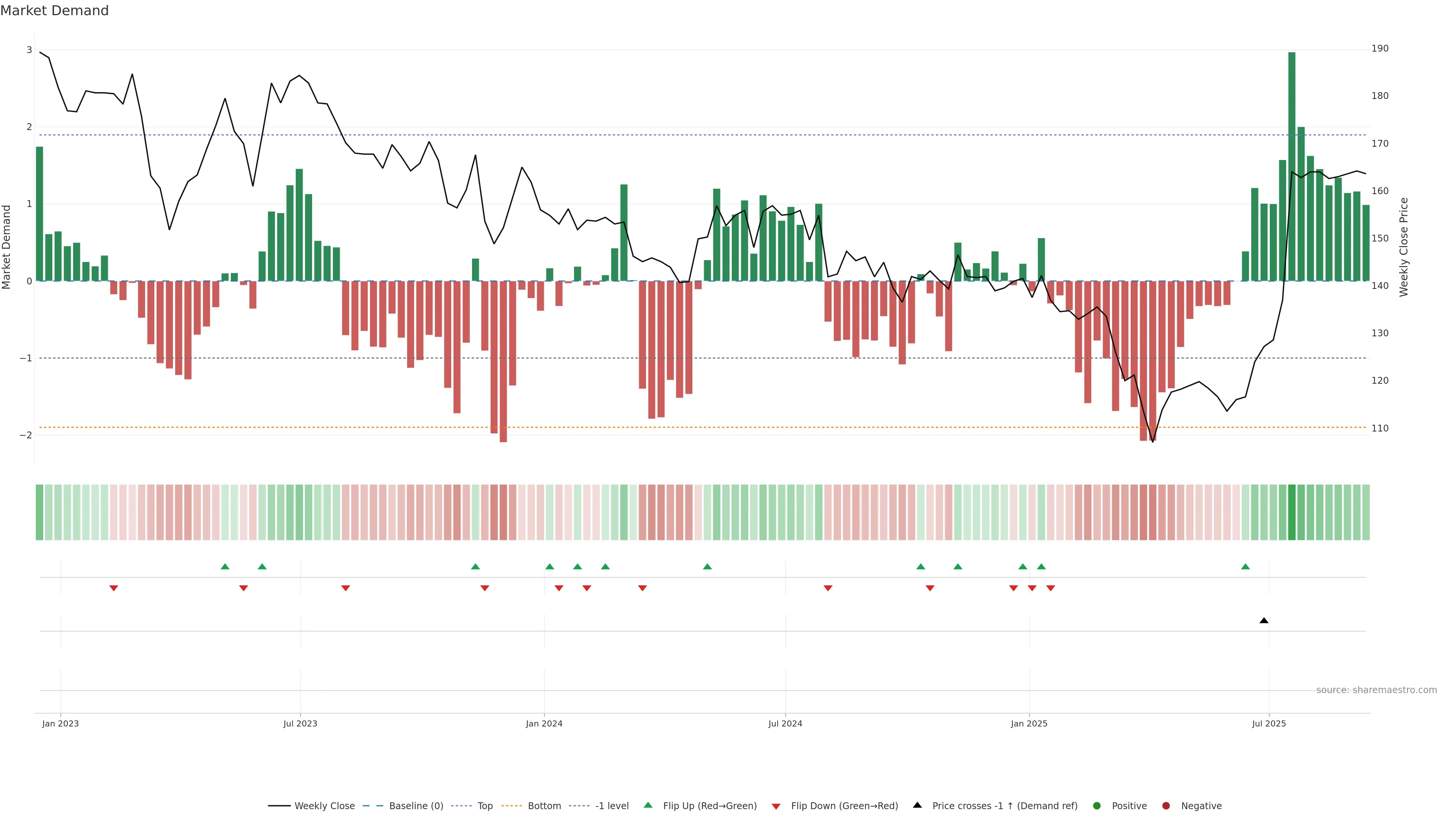Click the Market Demand chart title
Viewport: 1456px width, 819px height.
[x=54, y=11]
